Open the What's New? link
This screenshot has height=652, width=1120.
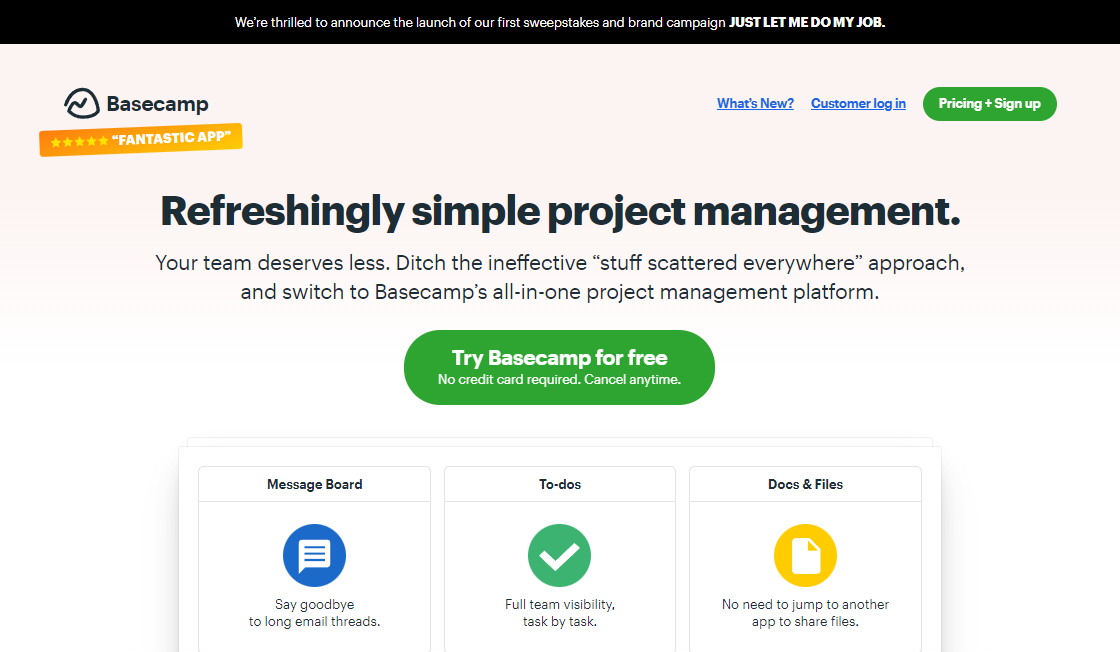[755, 103]
